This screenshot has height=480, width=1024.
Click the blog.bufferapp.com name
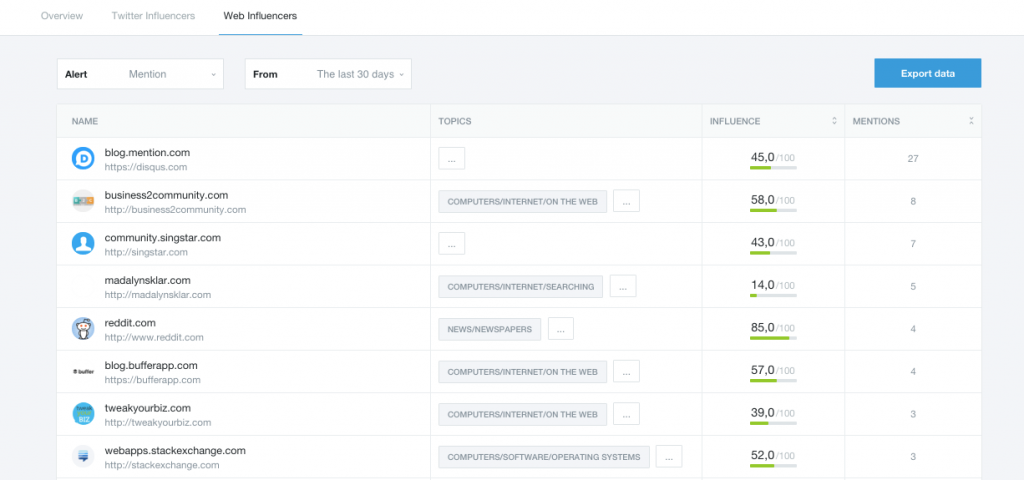(x=151, y=365)
